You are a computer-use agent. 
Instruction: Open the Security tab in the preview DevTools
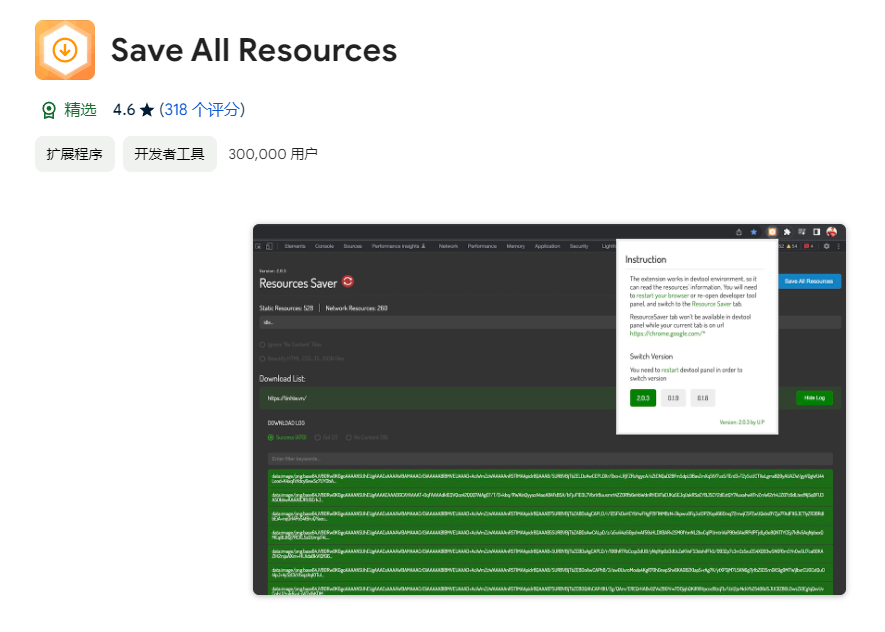tap(579, 247)
